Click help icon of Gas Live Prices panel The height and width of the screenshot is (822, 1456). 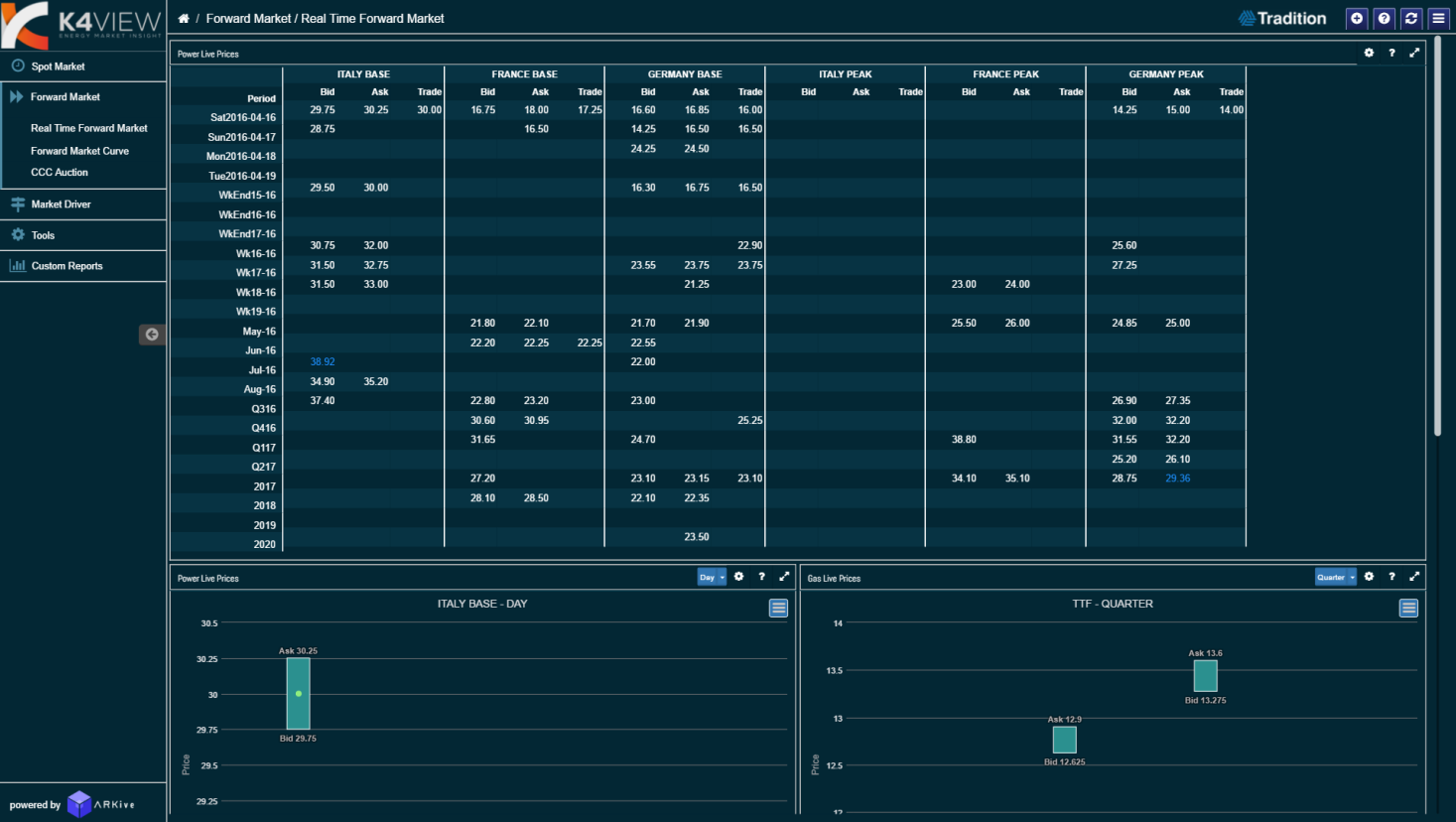click(1391, 577)
